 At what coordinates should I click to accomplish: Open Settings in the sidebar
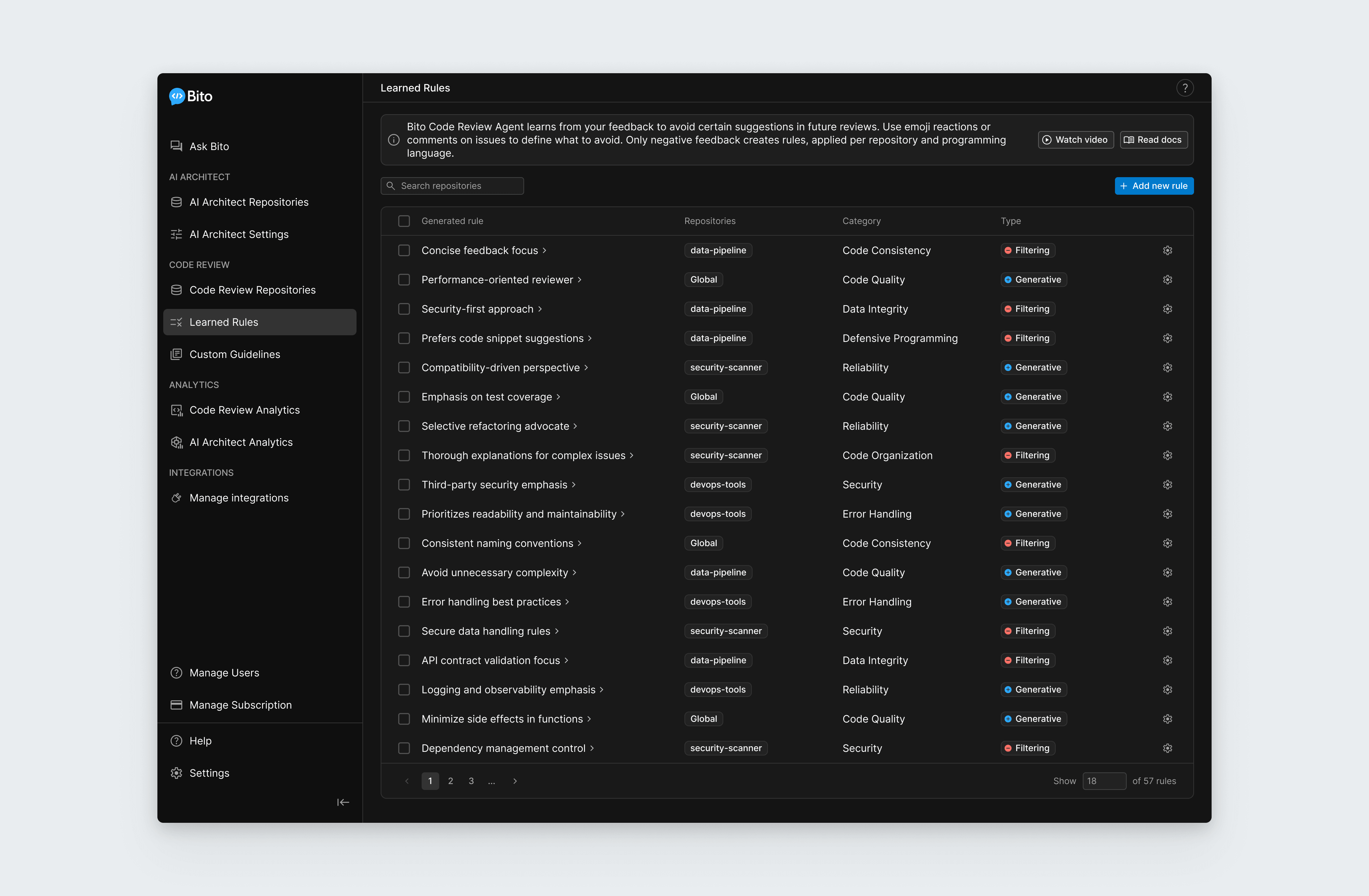point(260,773)
